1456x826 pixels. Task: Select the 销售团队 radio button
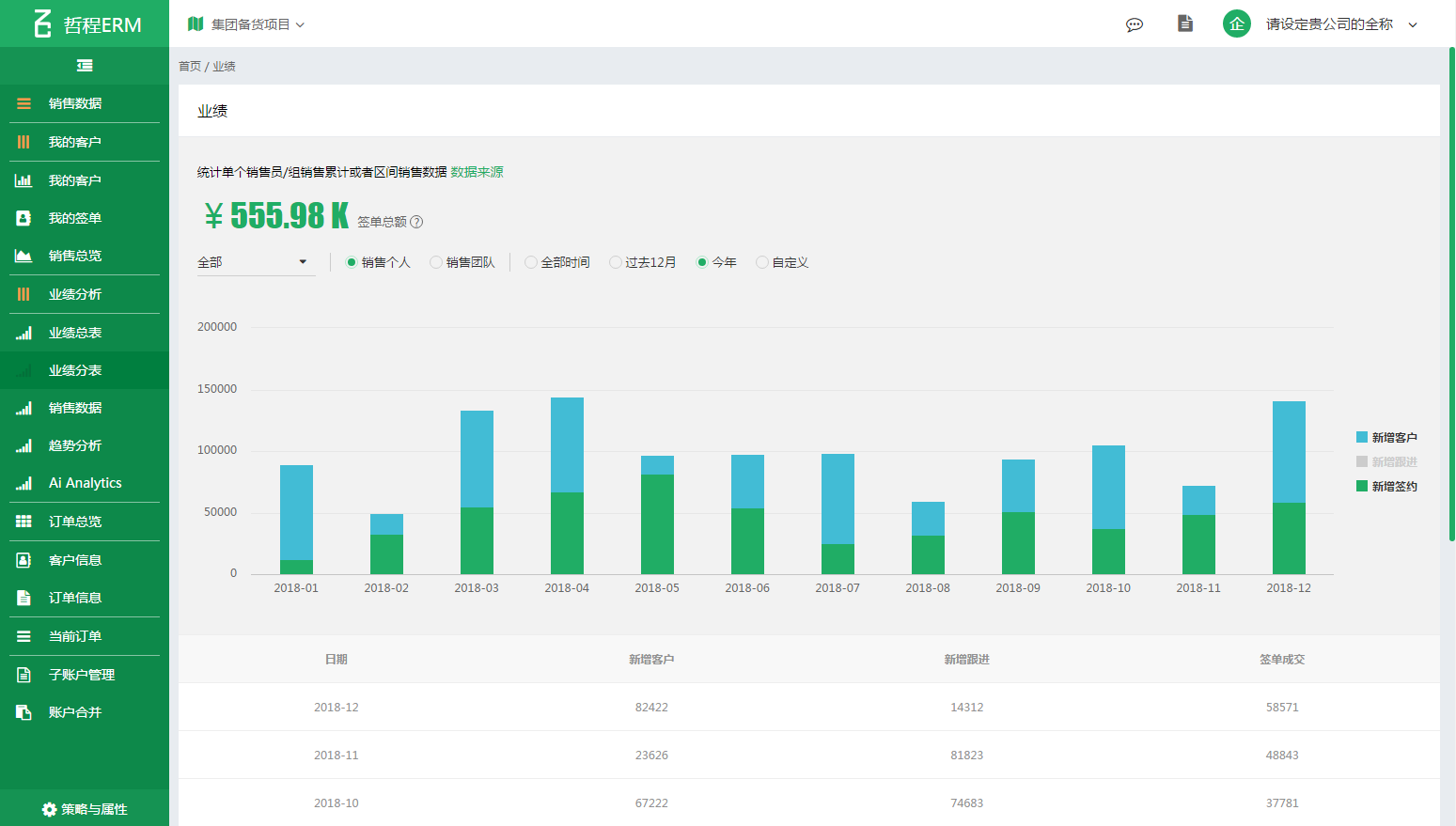click(x=436, y=262)
